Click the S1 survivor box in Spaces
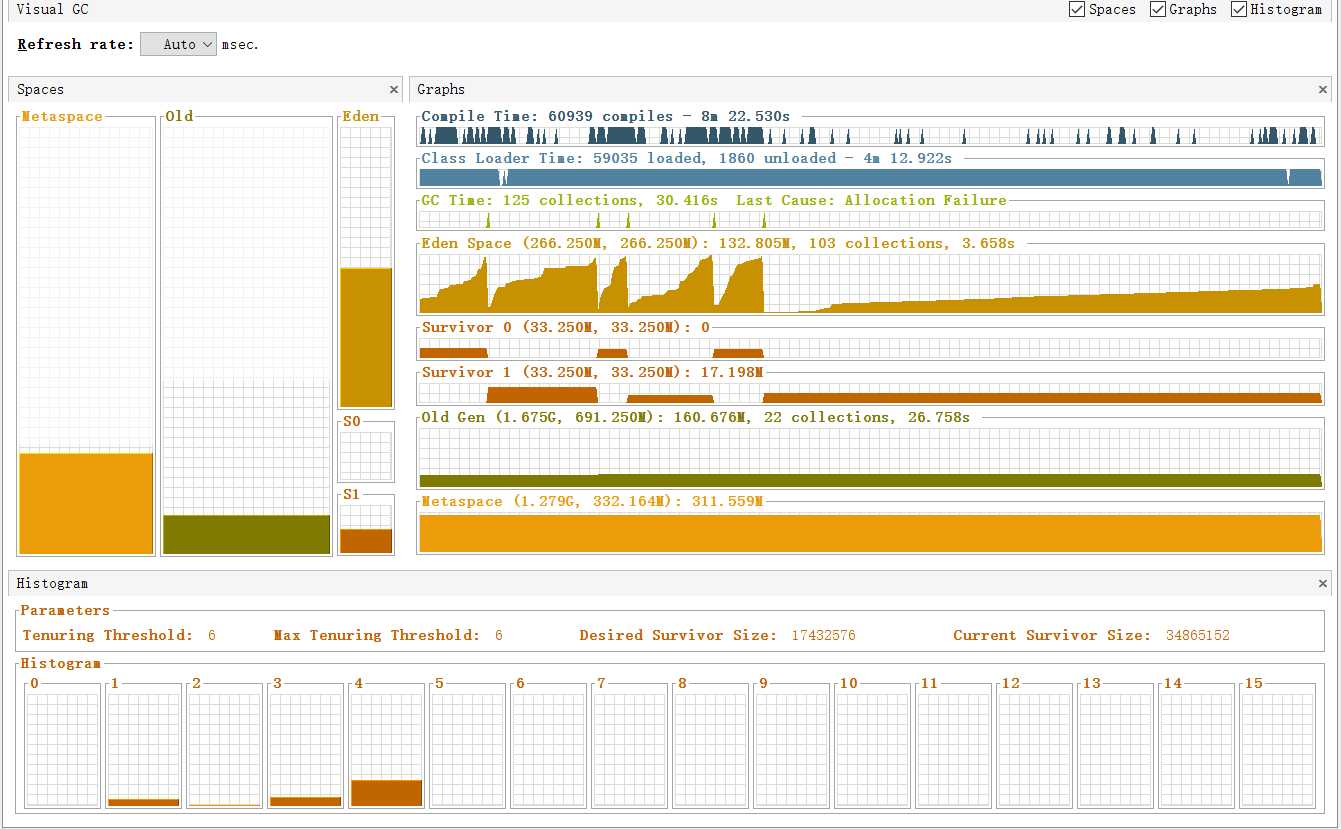Screen dimensions: 1341x829 (366, 528)
